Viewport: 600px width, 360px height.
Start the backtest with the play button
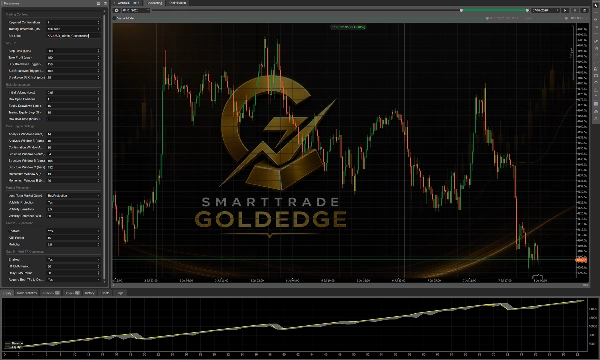[565, 10]
